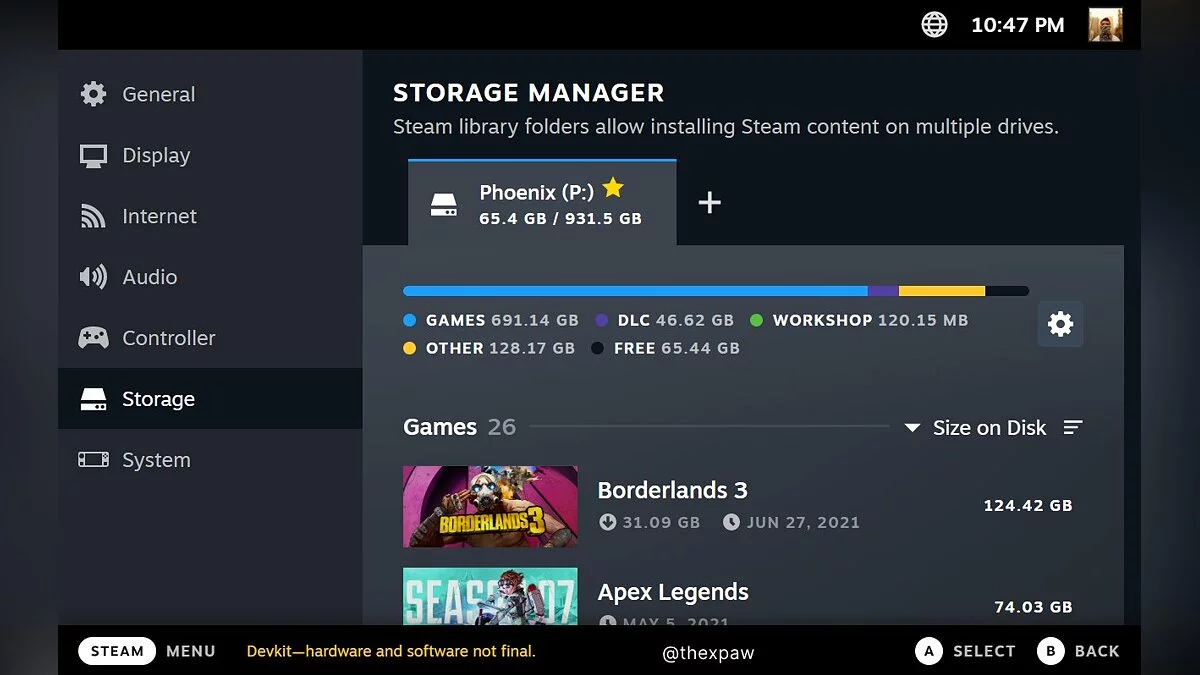Click the purple DLC segment of usage bar
1200x675 pixels.
tap(883, 291)
